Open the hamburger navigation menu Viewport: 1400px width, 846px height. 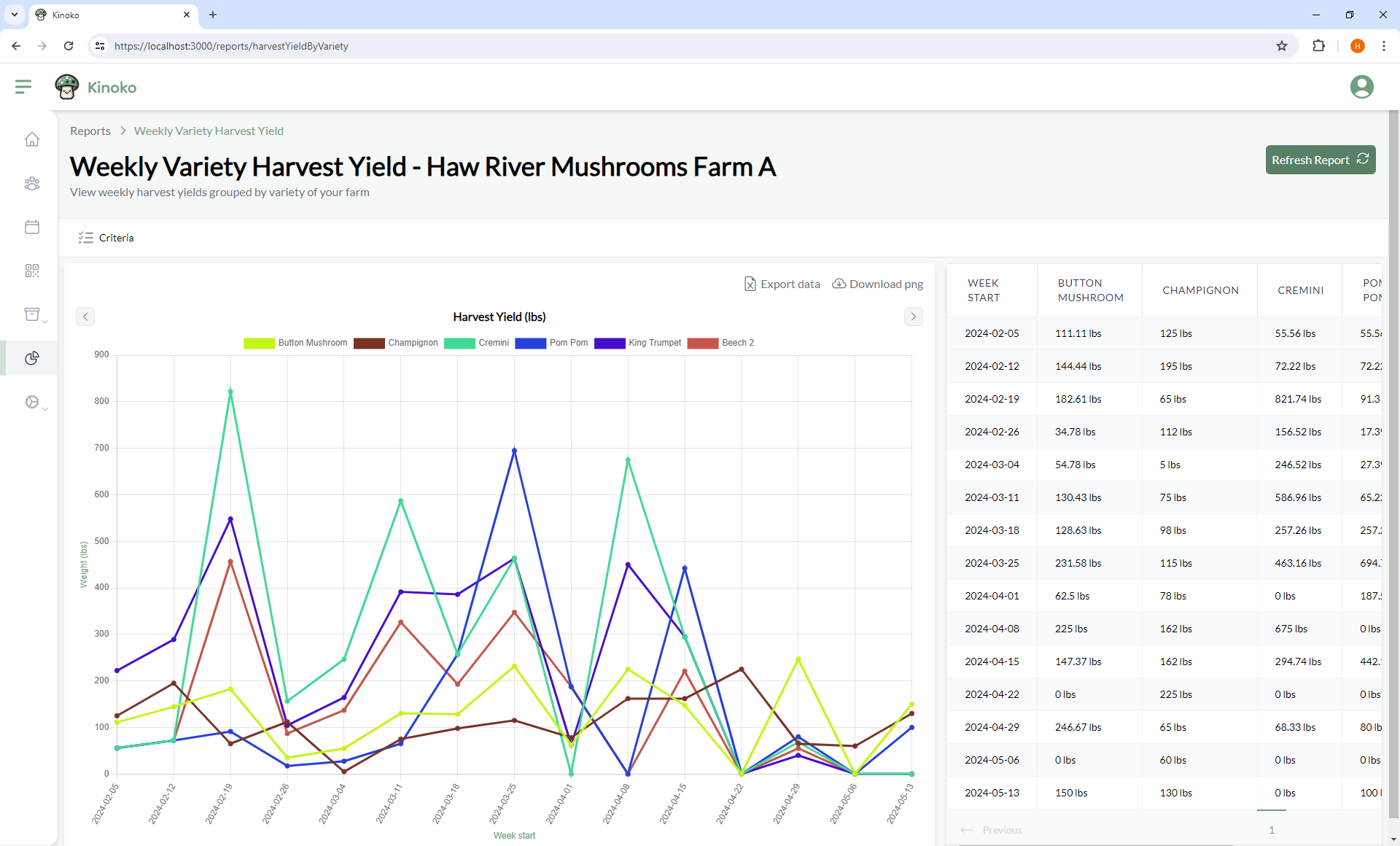click(x=23, y=87)
